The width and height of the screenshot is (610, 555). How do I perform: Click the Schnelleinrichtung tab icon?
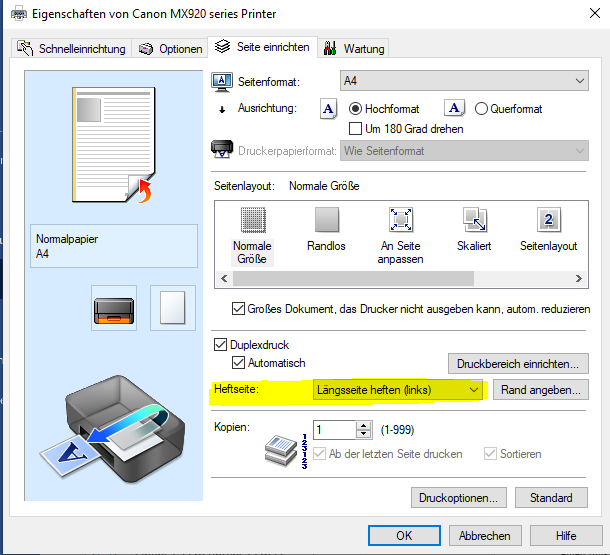click(25, 48)
